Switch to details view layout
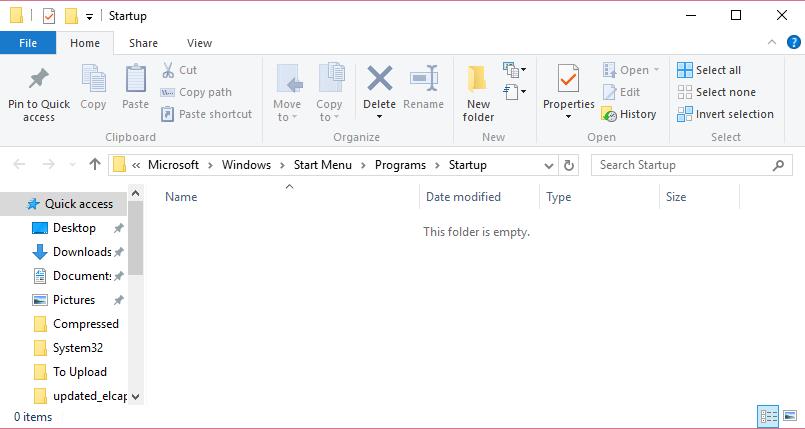The image size is (805, 429). click(x=768, y=416)
